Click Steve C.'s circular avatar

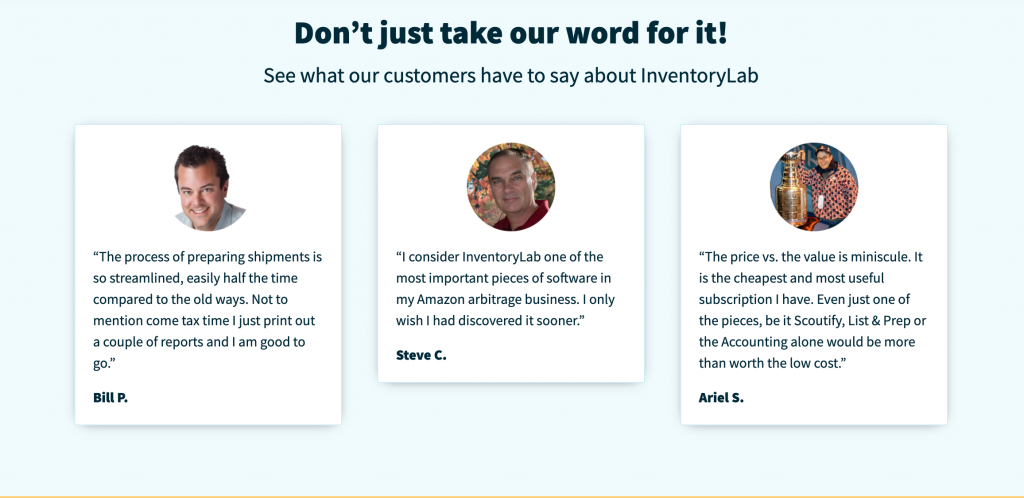[511, 187]
